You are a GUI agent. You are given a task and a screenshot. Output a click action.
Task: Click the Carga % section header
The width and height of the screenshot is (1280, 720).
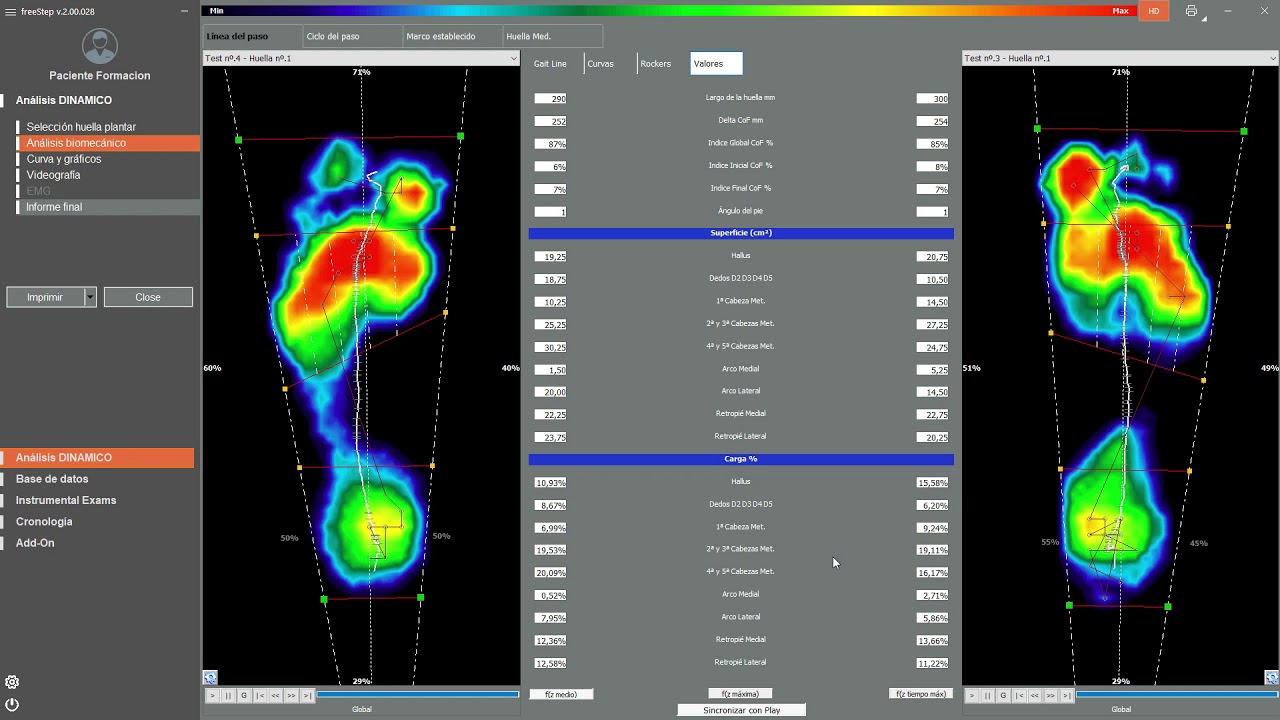click(x=741, y=459)
